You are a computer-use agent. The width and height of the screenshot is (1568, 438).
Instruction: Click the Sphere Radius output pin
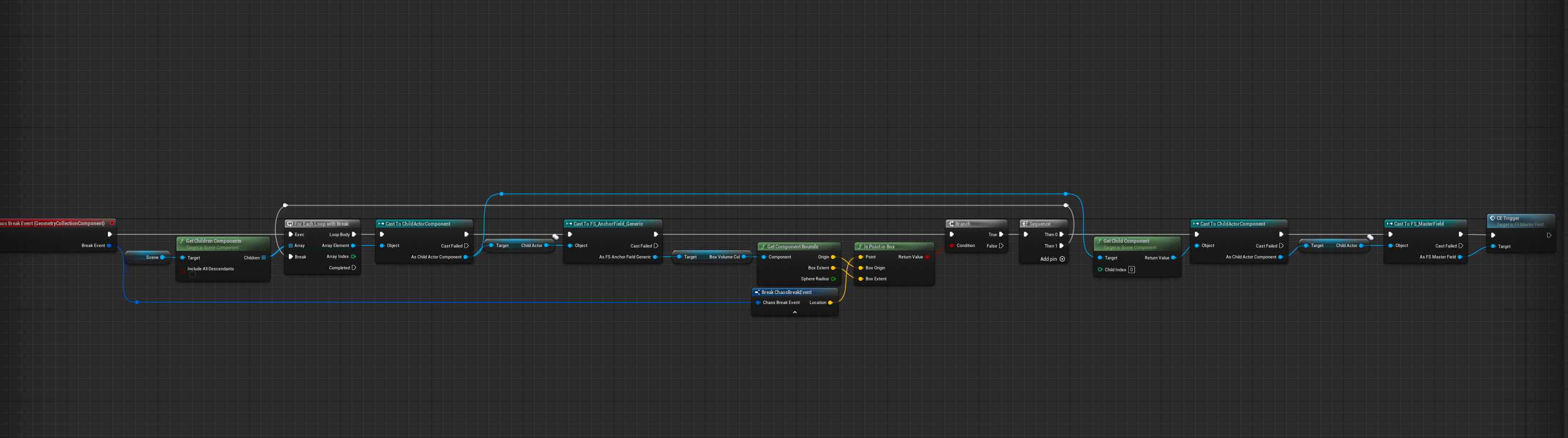coord(833,279)
